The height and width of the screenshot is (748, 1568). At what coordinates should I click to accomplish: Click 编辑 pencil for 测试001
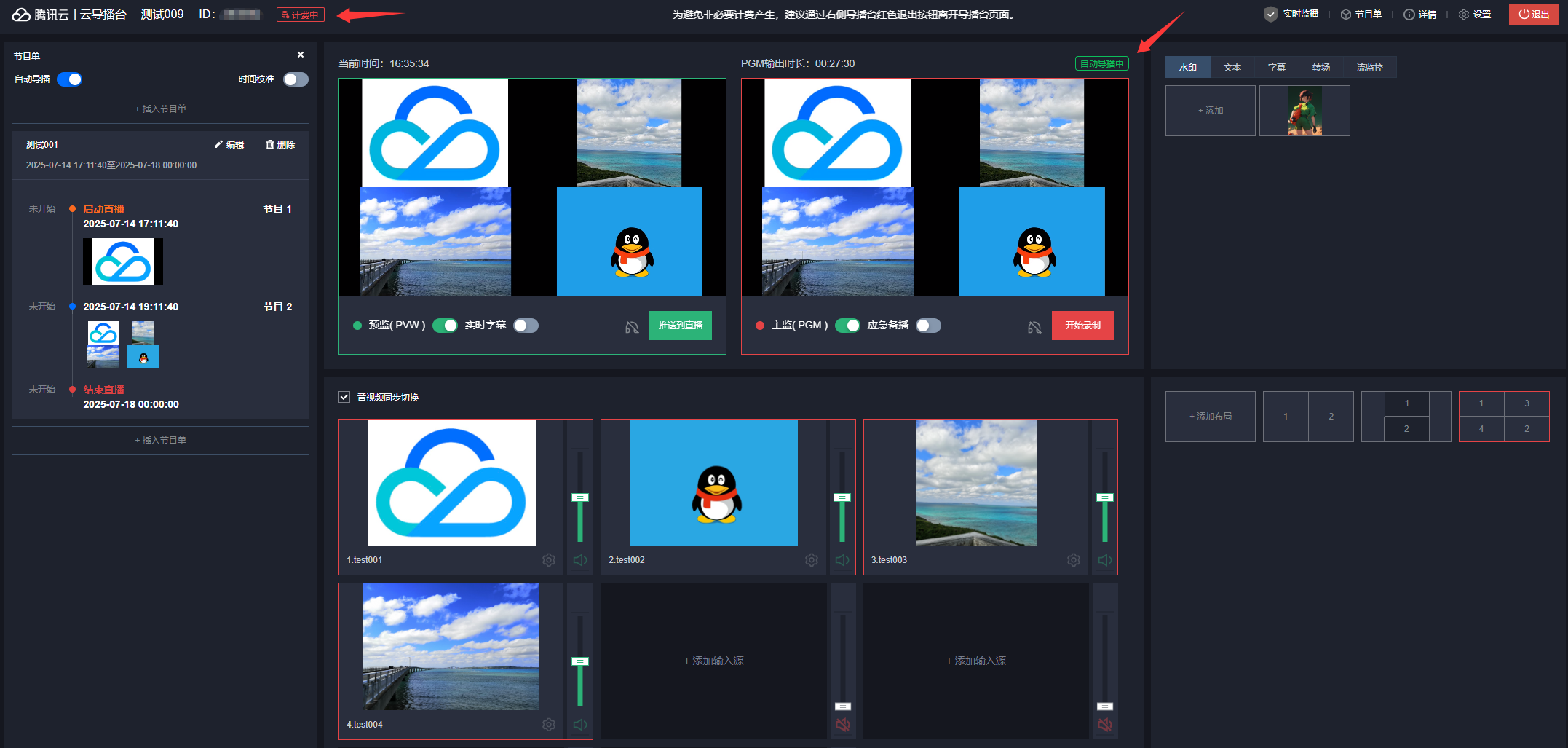229,145
